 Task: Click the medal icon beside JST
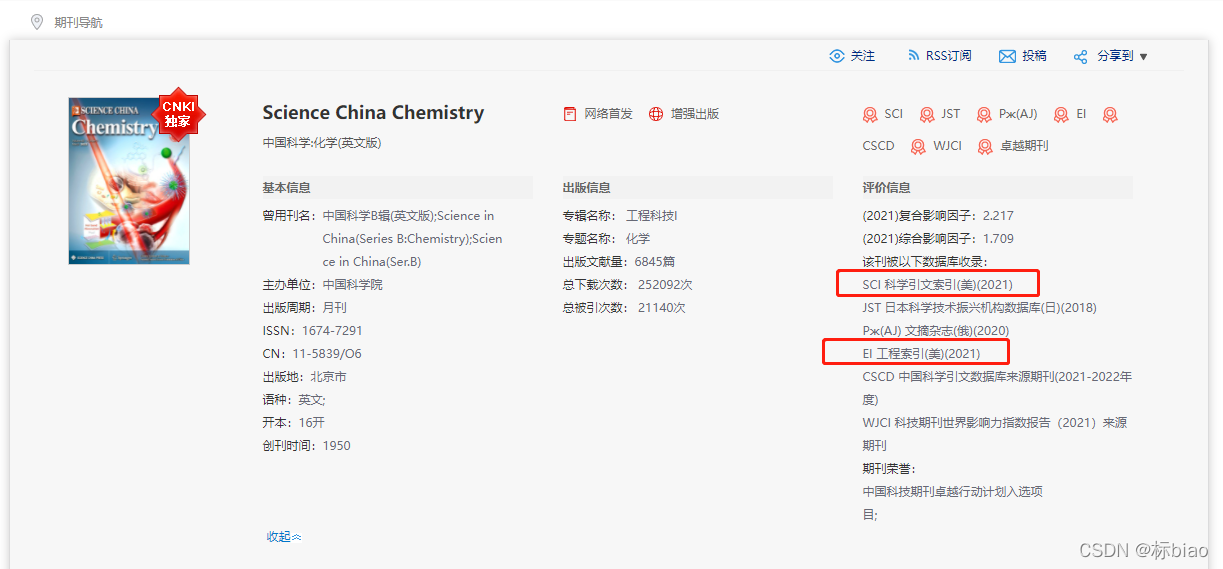tap(927, 115)
